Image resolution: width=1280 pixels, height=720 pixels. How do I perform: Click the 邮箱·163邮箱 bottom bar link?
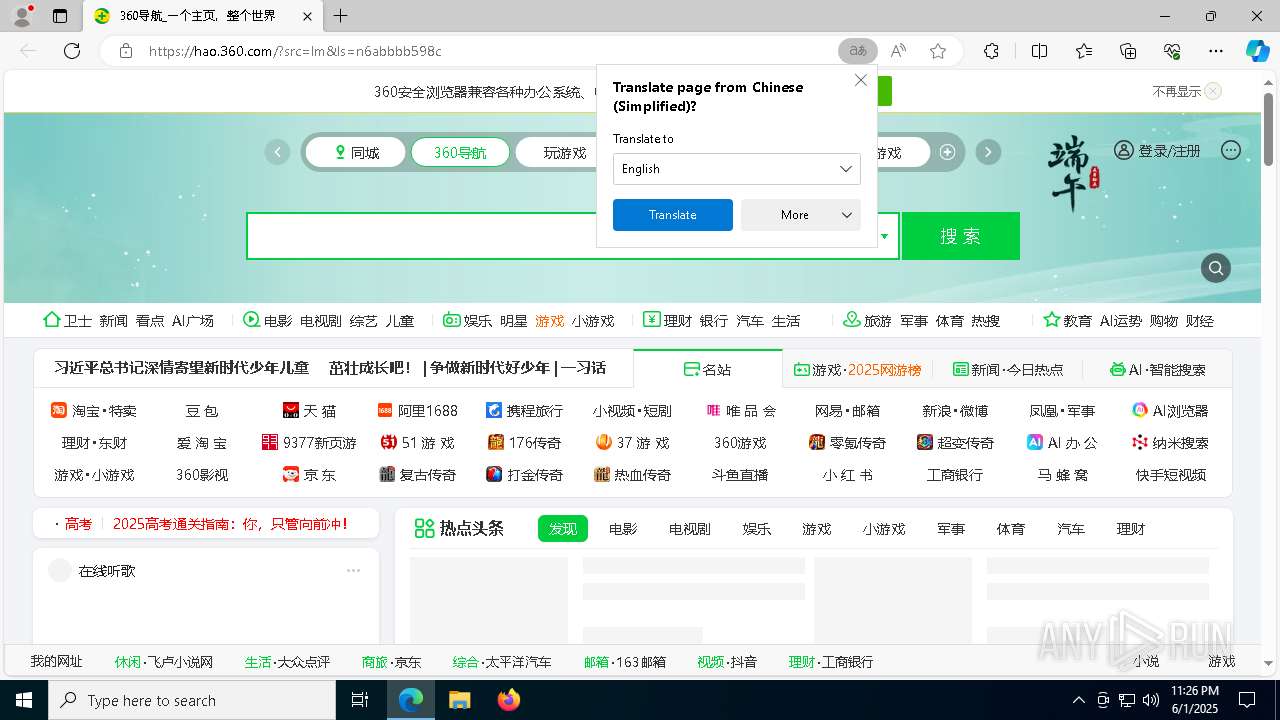coord(625,662)
